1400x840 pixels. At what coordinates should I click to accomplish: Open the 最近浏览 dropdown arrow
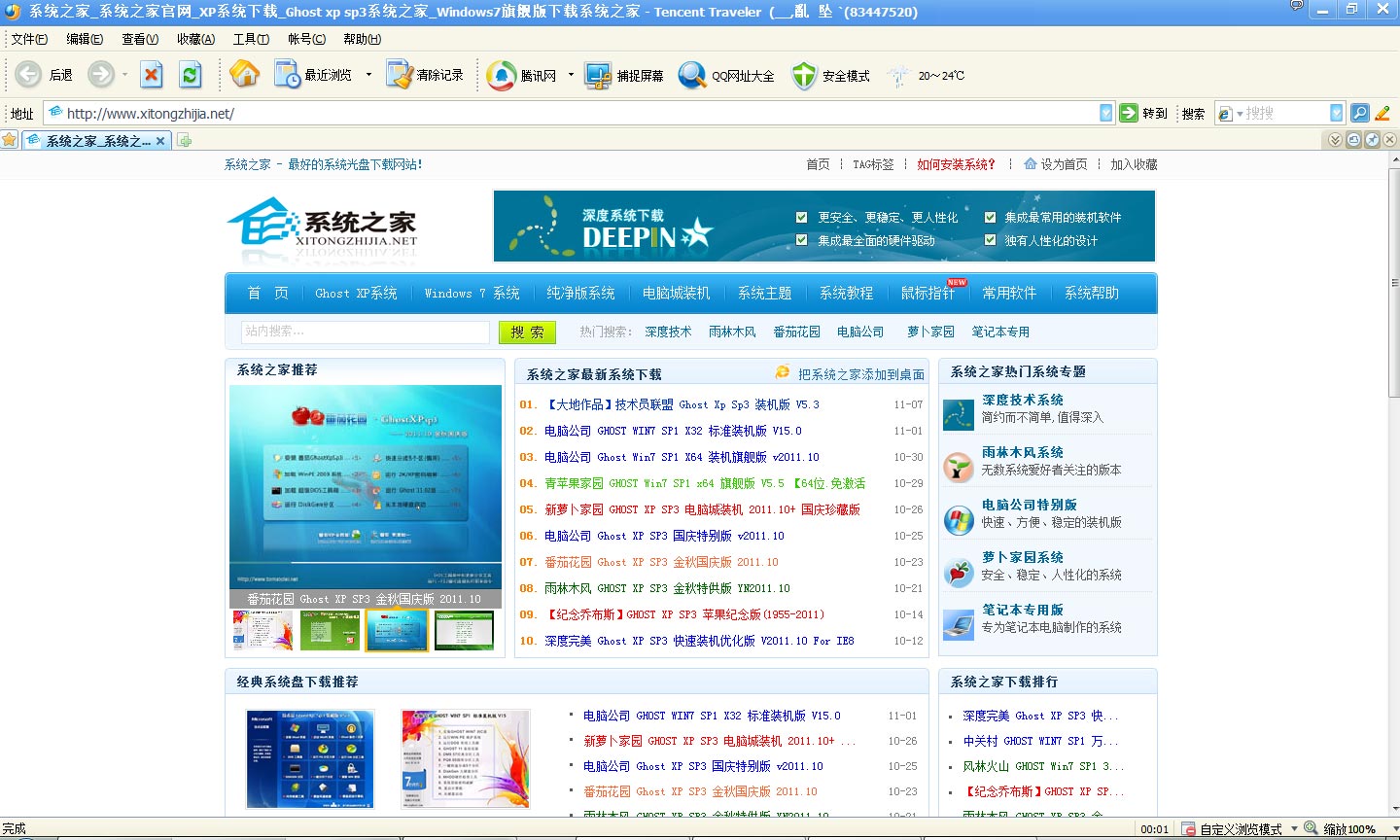[368, 75]
